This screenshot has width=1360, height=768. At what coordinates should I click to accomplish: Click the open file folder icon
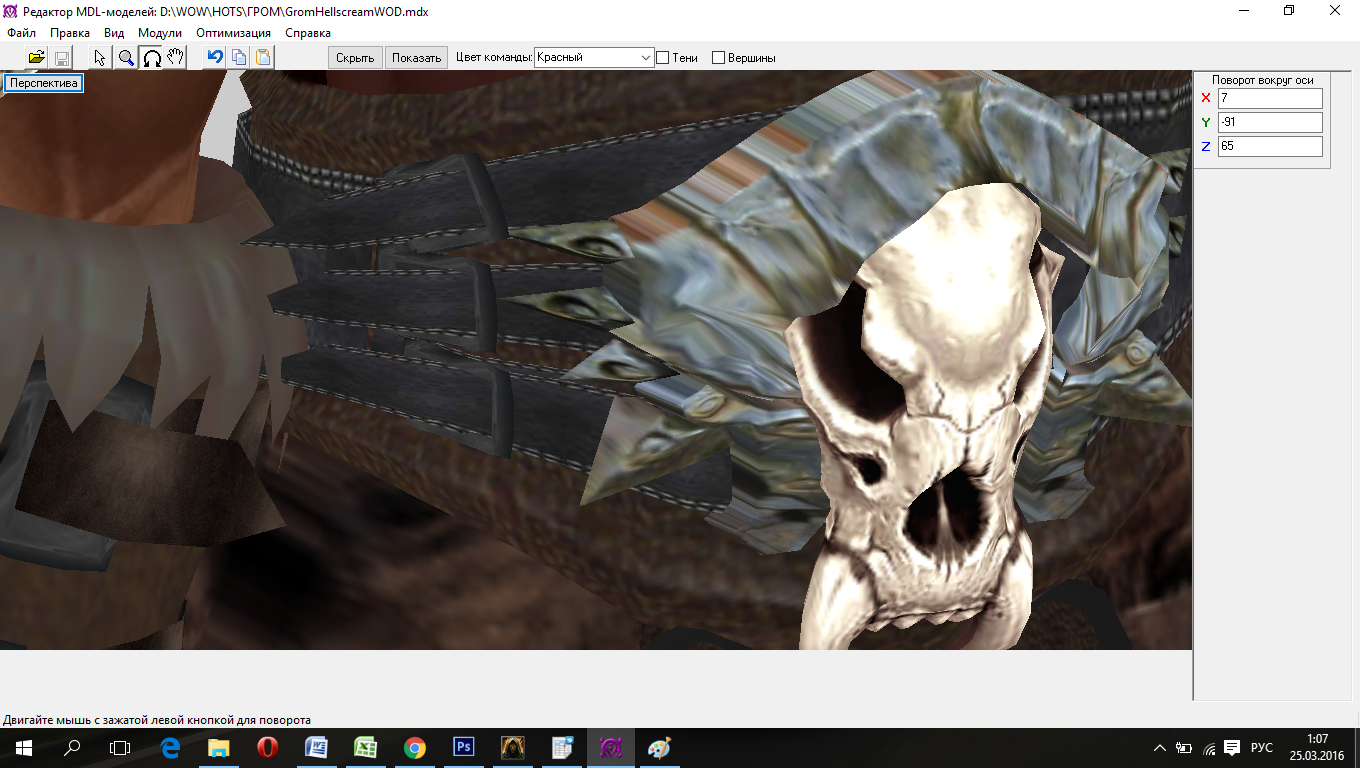[37, 57]
